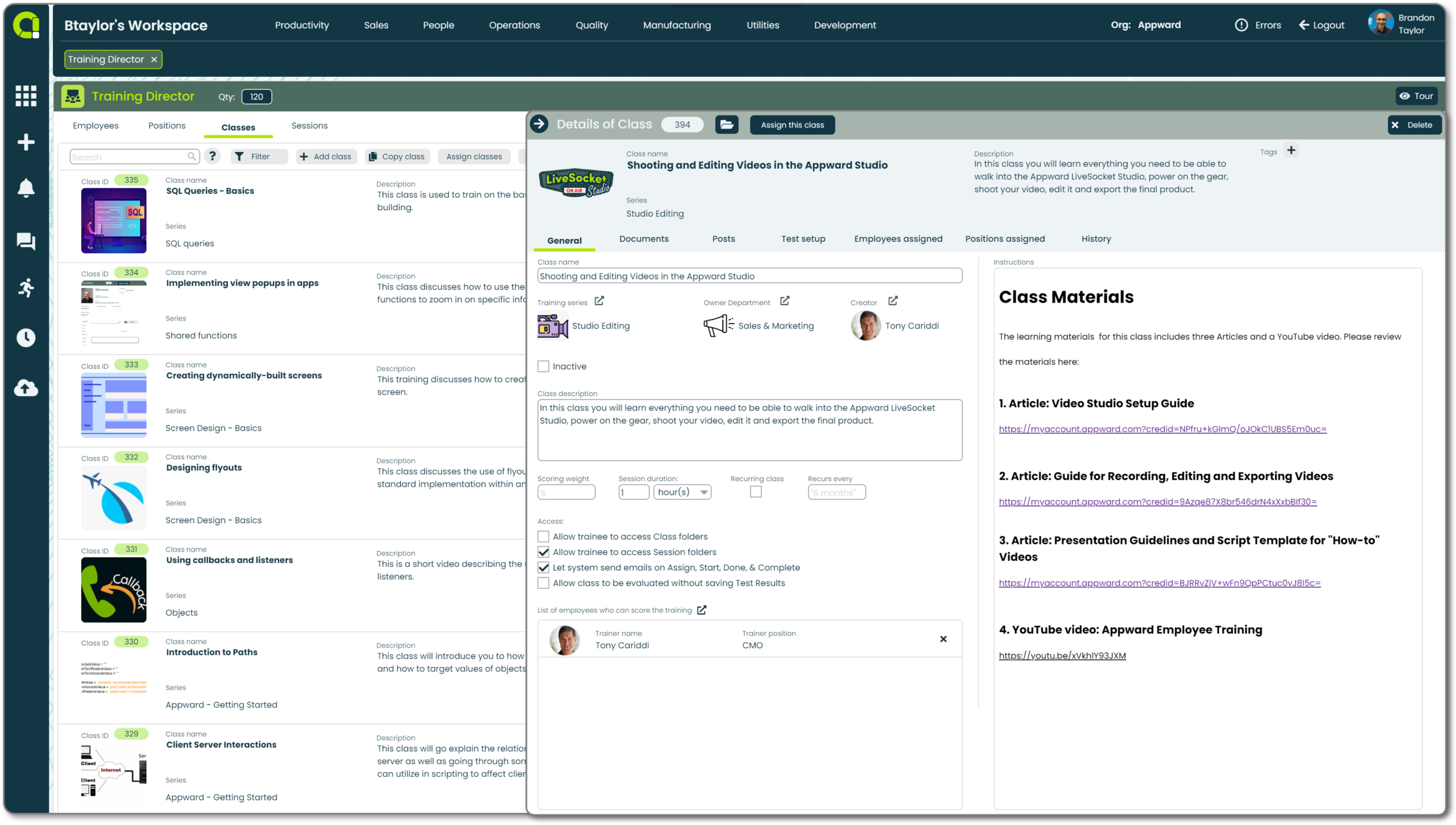The image size is (1456, 825).
Task: Click the running person activity icon
Action: coord(26,288)
